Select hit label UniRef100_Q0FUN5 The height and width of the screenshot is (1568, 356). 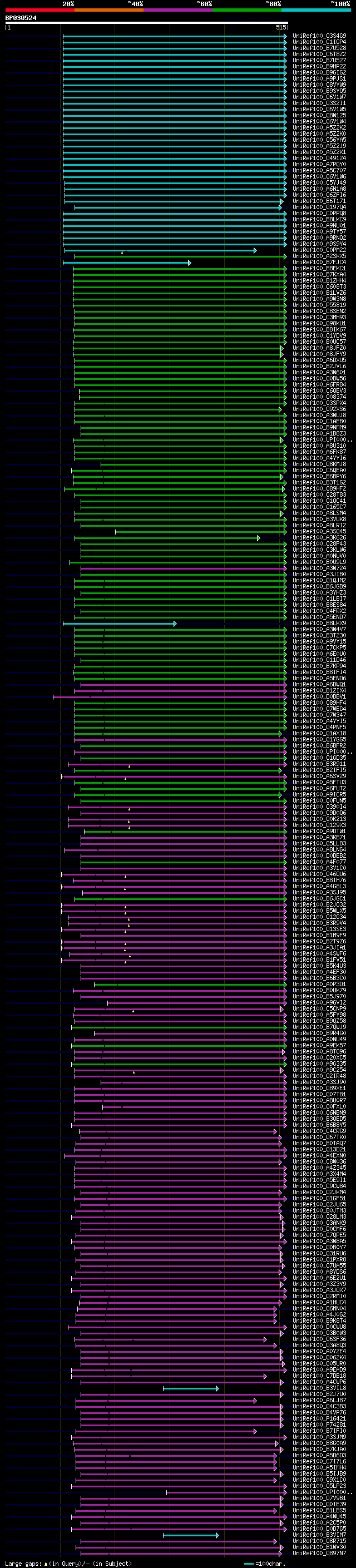point(319,801)
